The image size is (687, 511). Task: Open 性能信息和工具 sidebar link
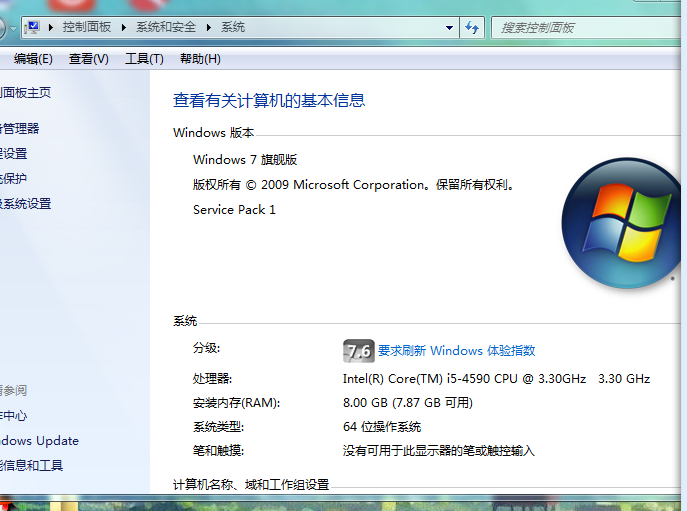coord(32,465)
